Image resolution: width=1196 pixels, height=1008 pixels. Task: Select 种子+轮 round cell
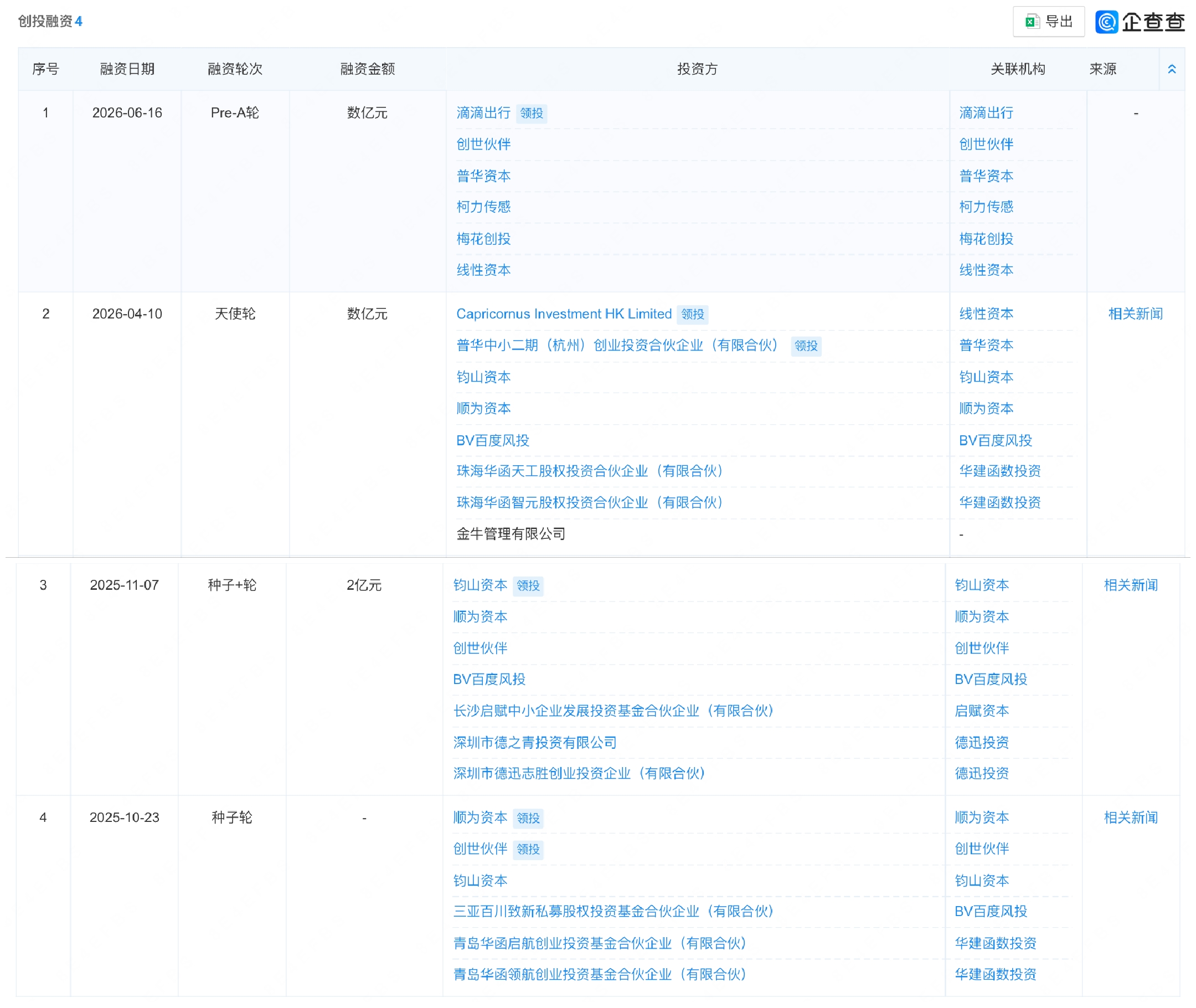[x=232, y=585]
